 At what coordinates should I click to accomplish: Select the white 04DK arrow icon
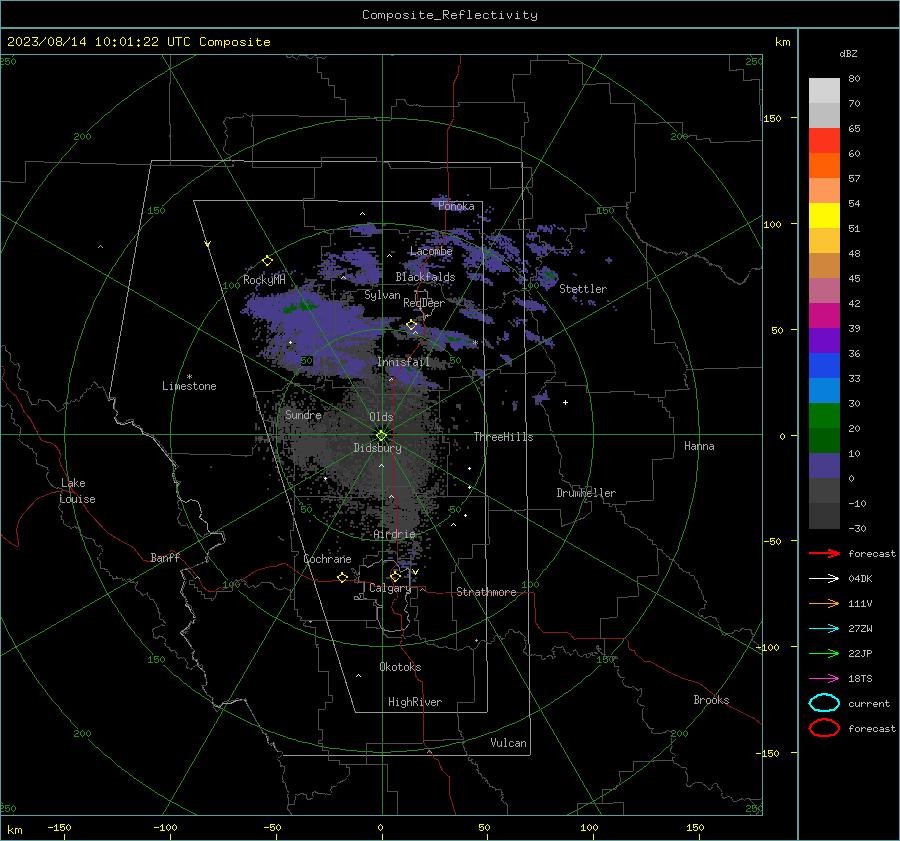tap(824, 579)
